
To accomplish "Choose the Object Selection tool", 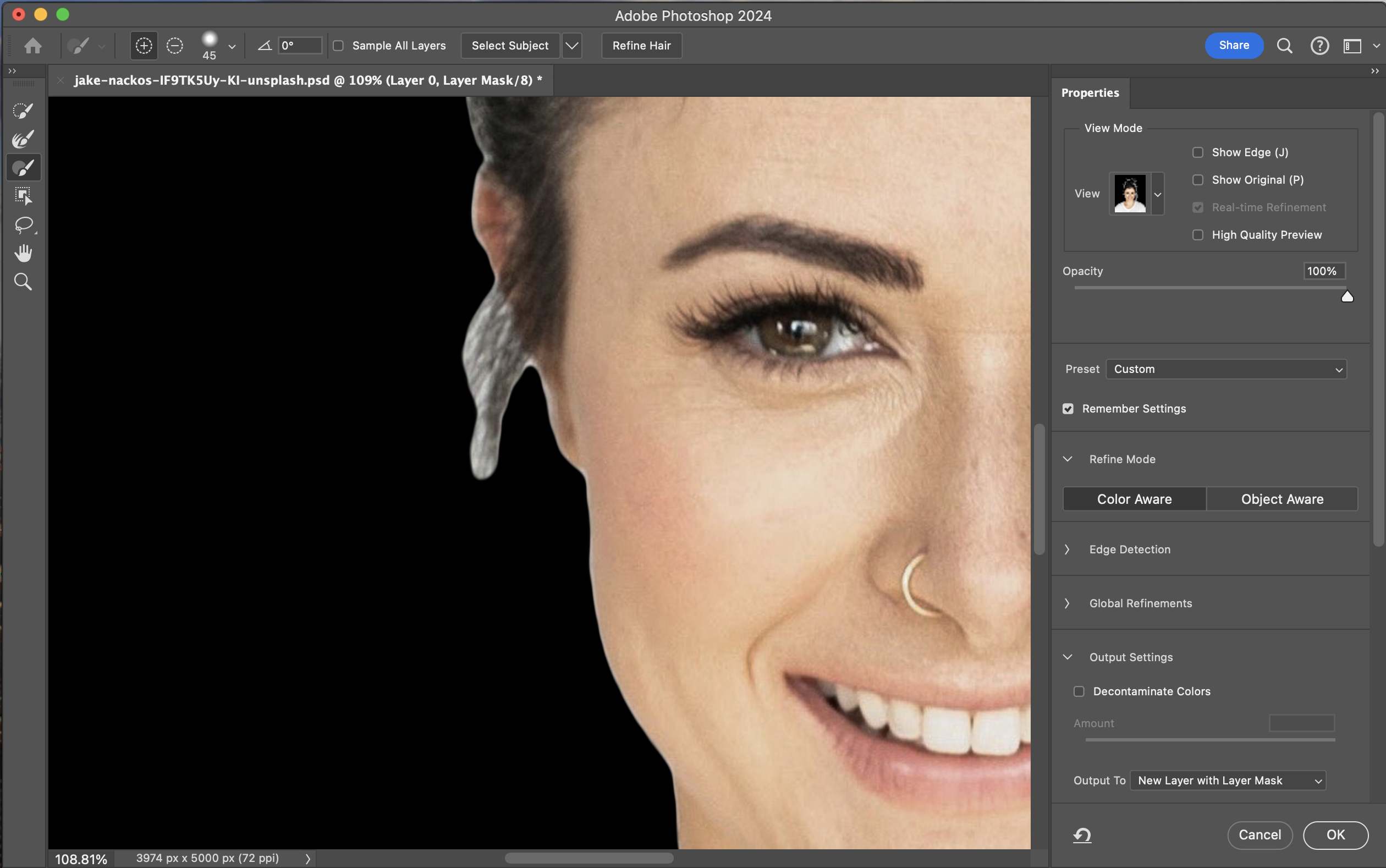I will pos(23,196).
